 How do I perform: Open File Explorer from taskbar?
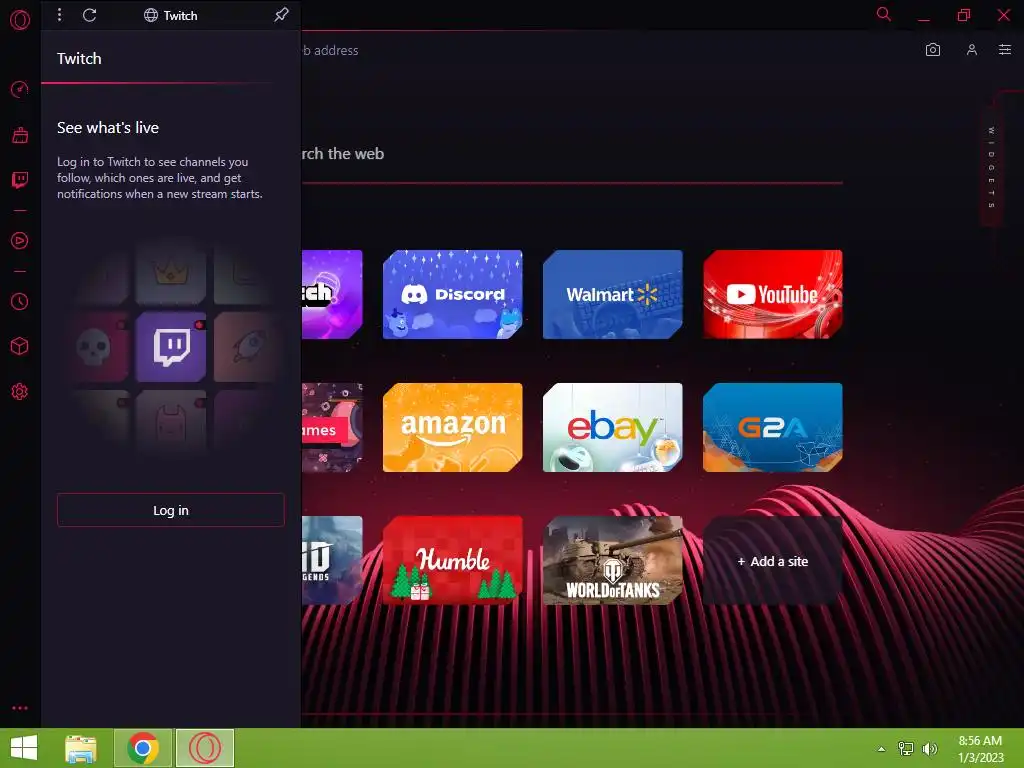[81, 748]
